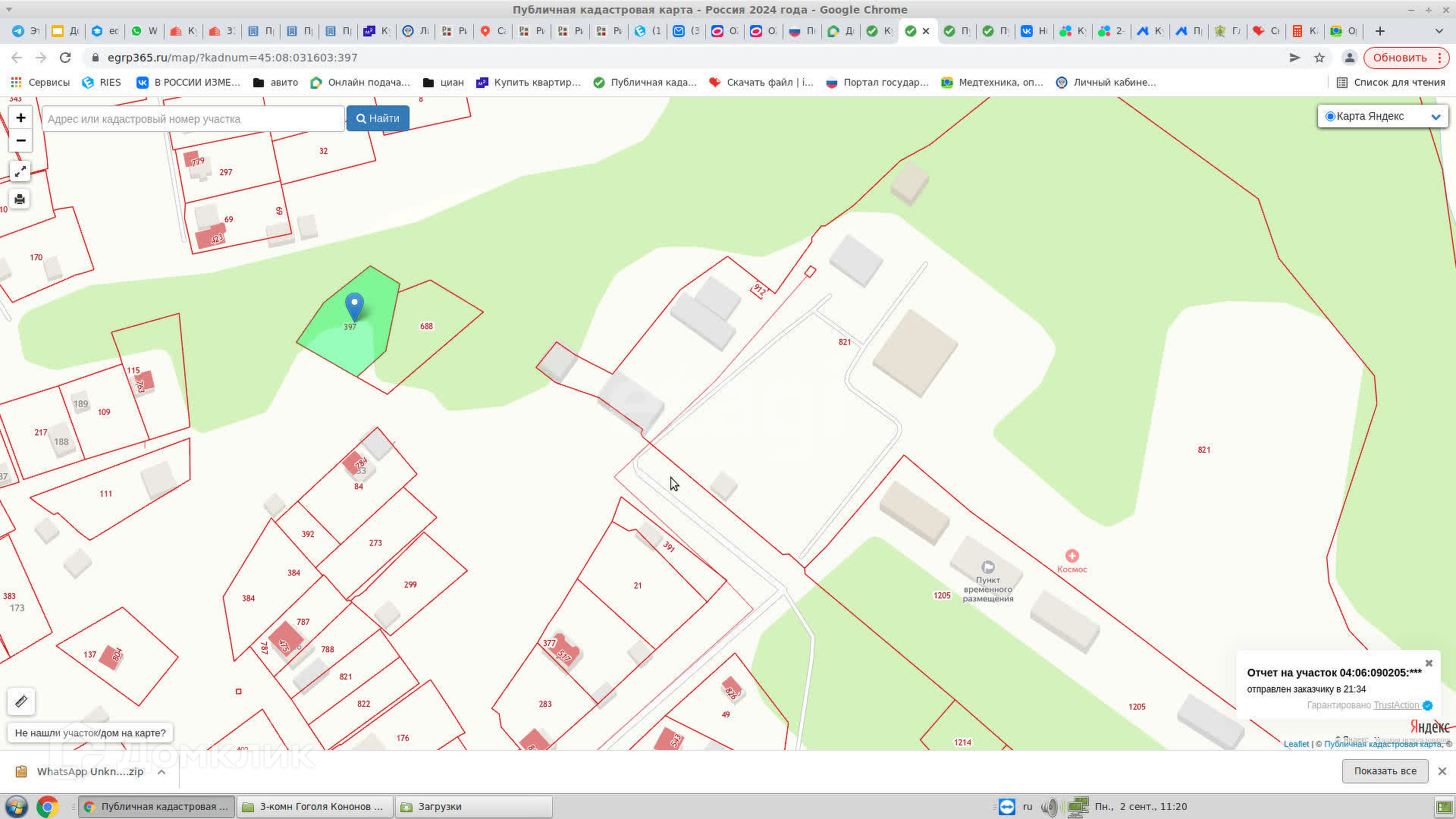
Task: Click the print map icon
Action: pos(20,199)
